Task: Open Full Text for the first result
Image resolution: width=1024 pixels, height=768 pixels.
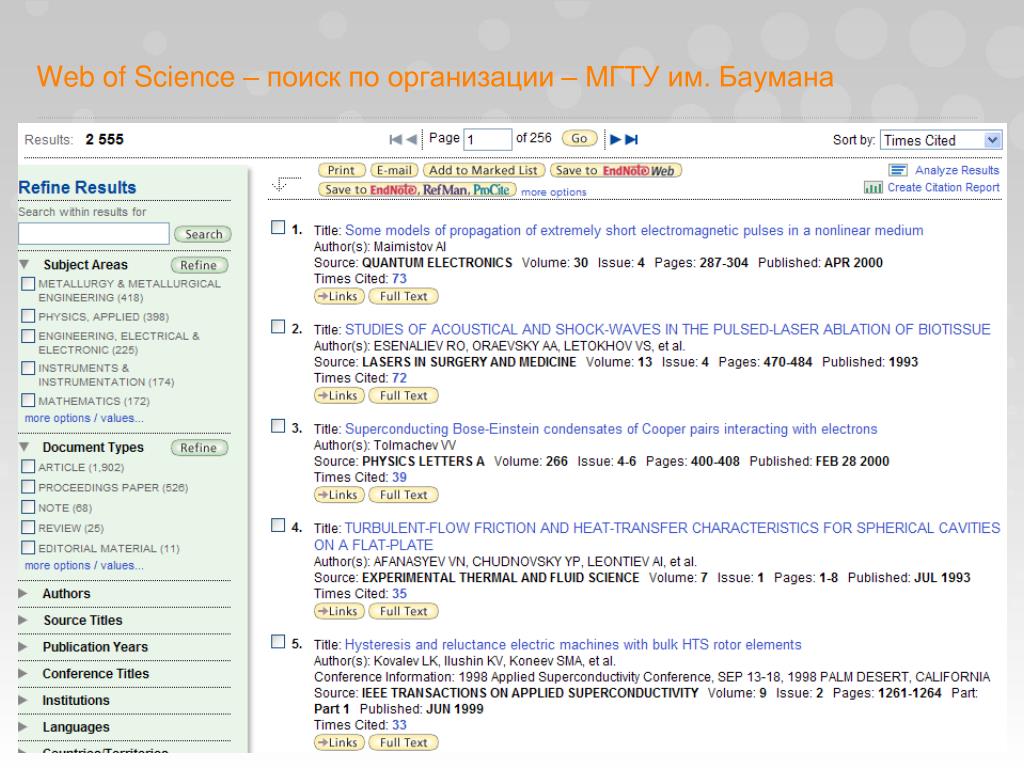Action: click(x=403, y=296)
